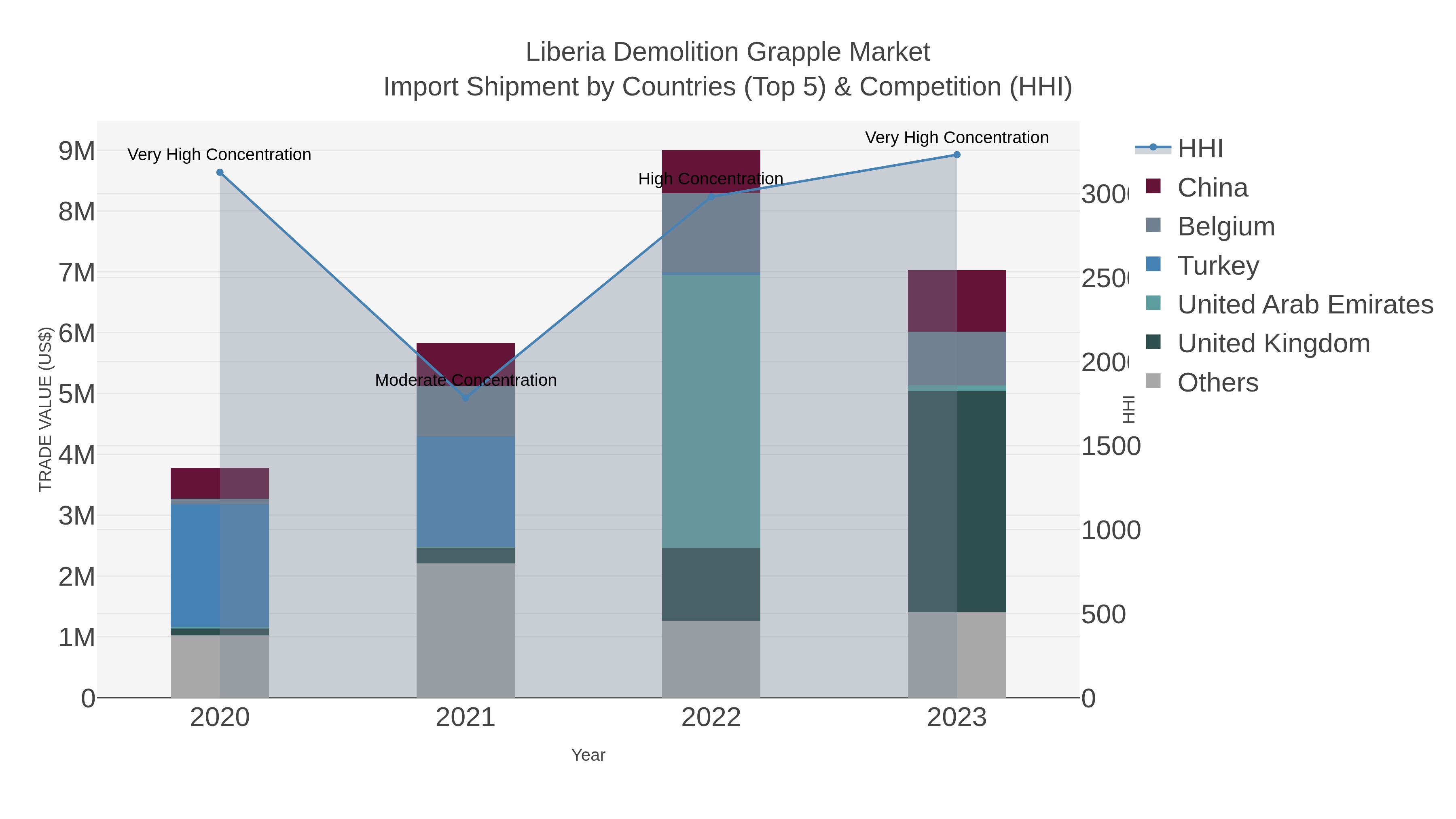Click the 'Moderate Concentration' annotation
This screenshot has width=1456, height=819.
[466, 380]
